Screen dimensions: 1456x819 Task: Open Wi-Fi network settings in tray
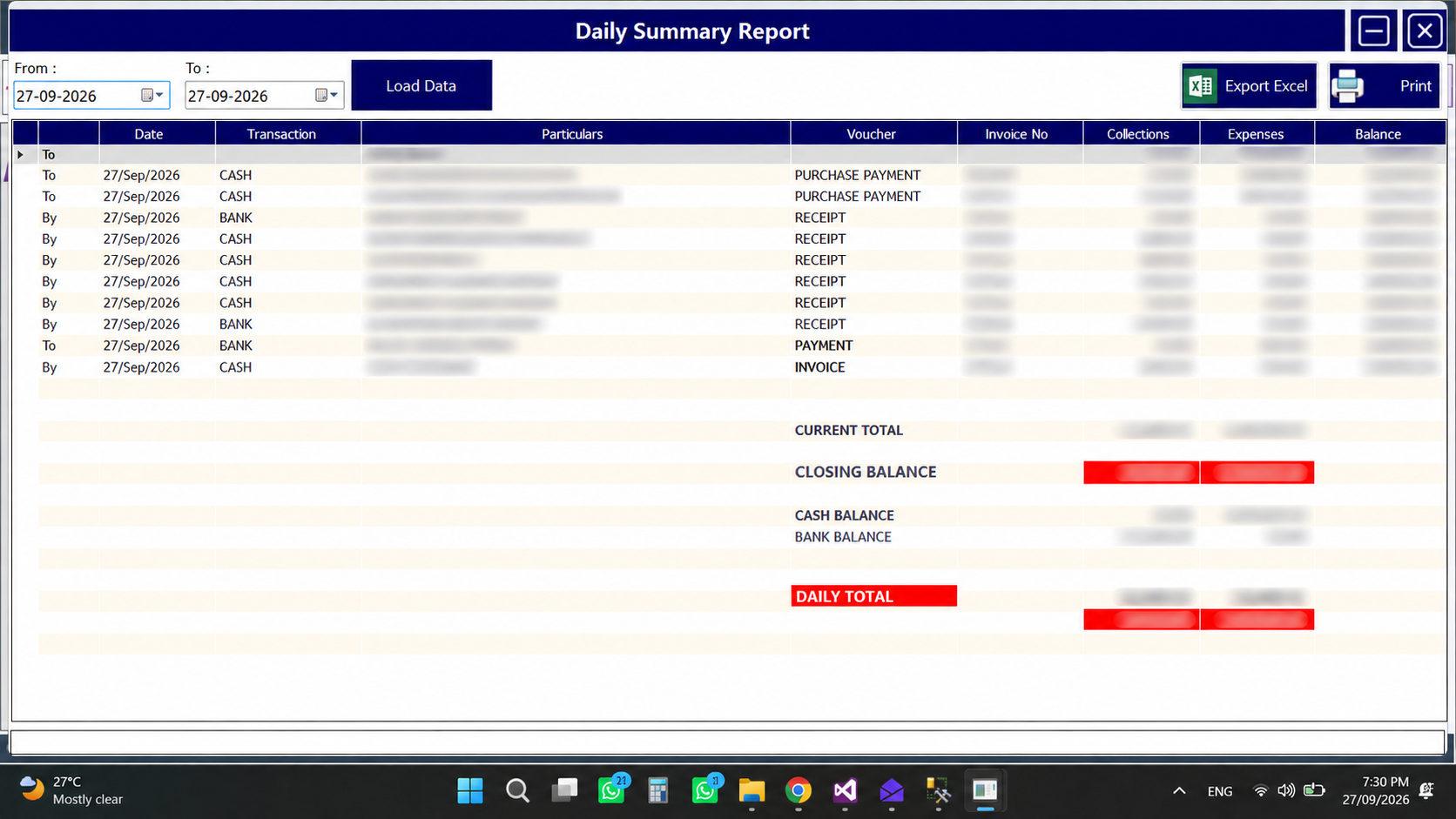pos(1260,790)
